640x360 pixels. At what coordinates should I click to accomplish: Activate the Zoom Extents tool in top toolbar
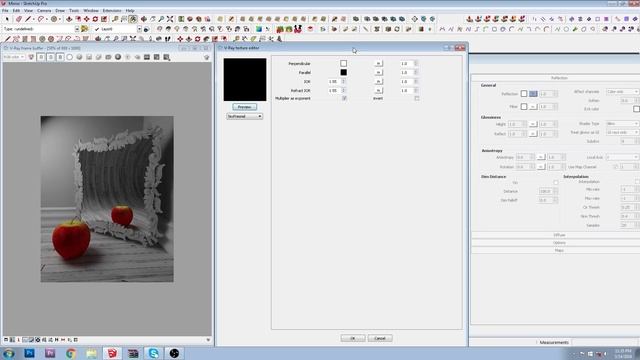pyautogui.click(x=170, y=19)
